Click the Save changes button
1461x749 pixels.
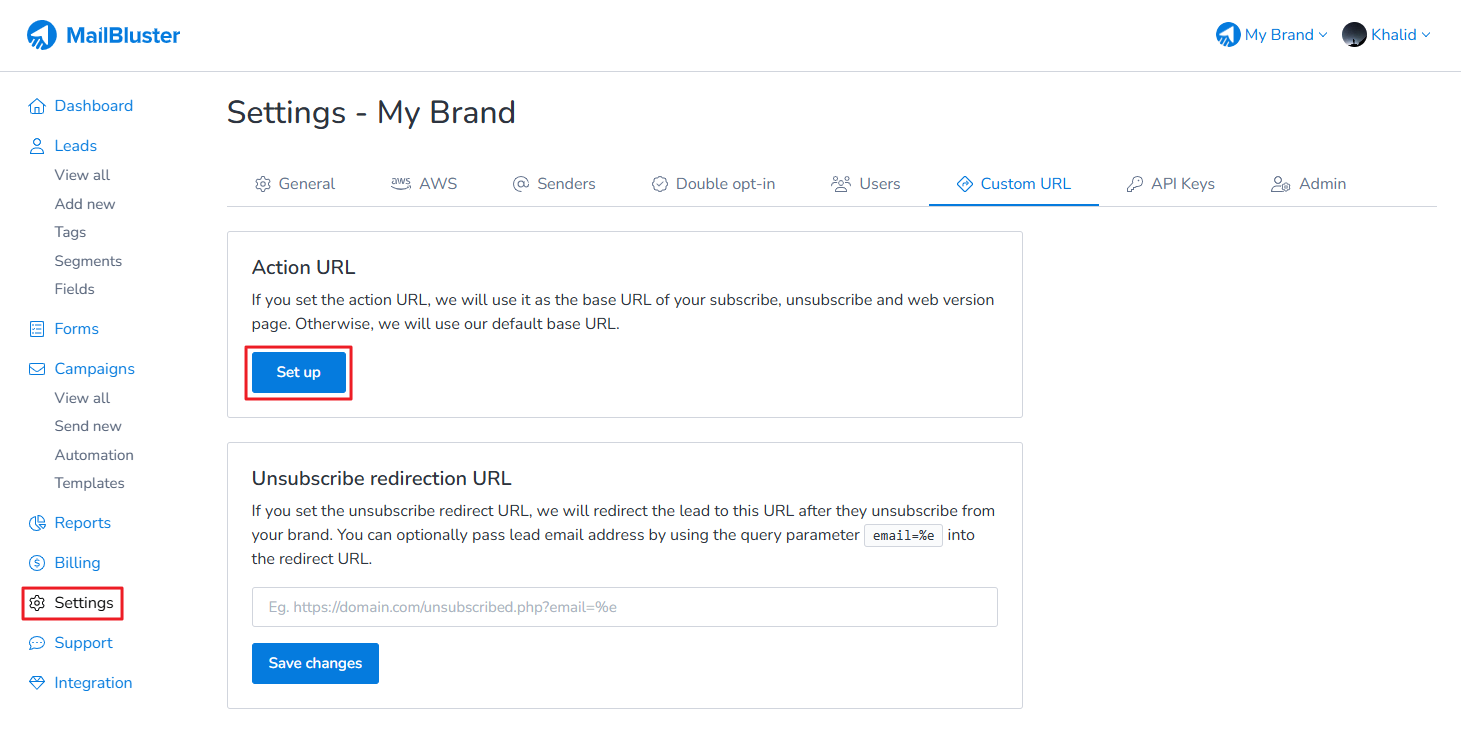(315, 663)
